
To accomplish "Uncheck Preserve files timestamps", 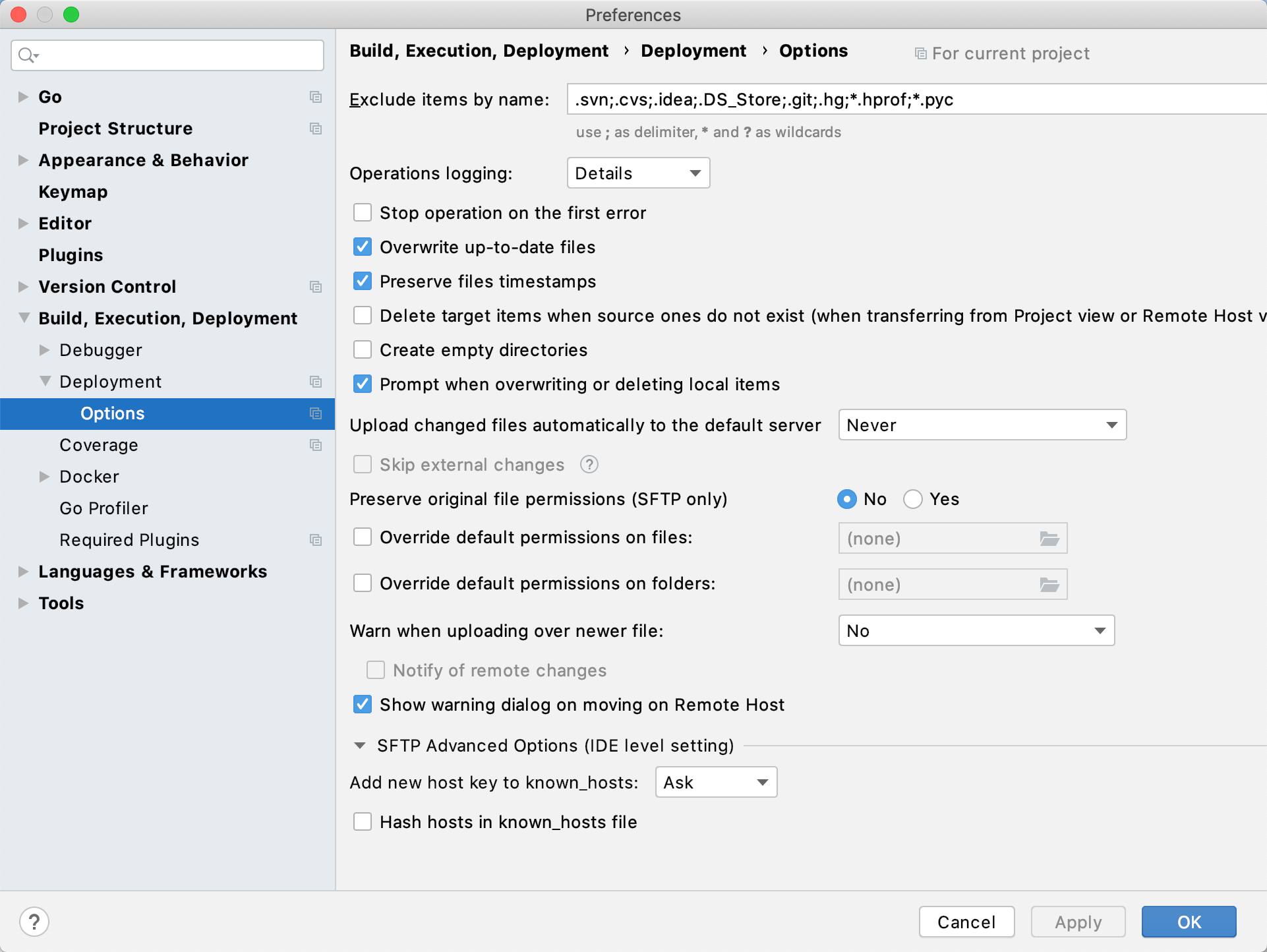I will click(363, 281).
